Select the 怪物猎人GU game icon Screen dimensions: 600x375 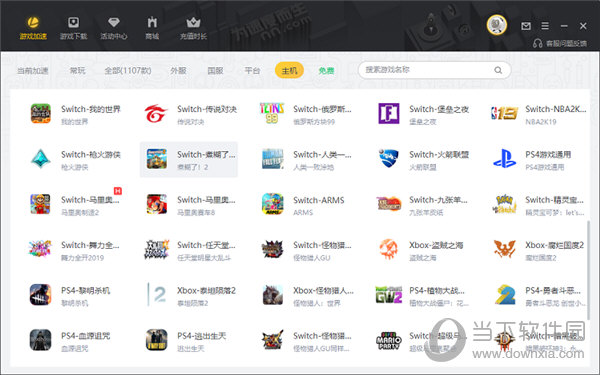pyautogui.click(x=272, y=249)
